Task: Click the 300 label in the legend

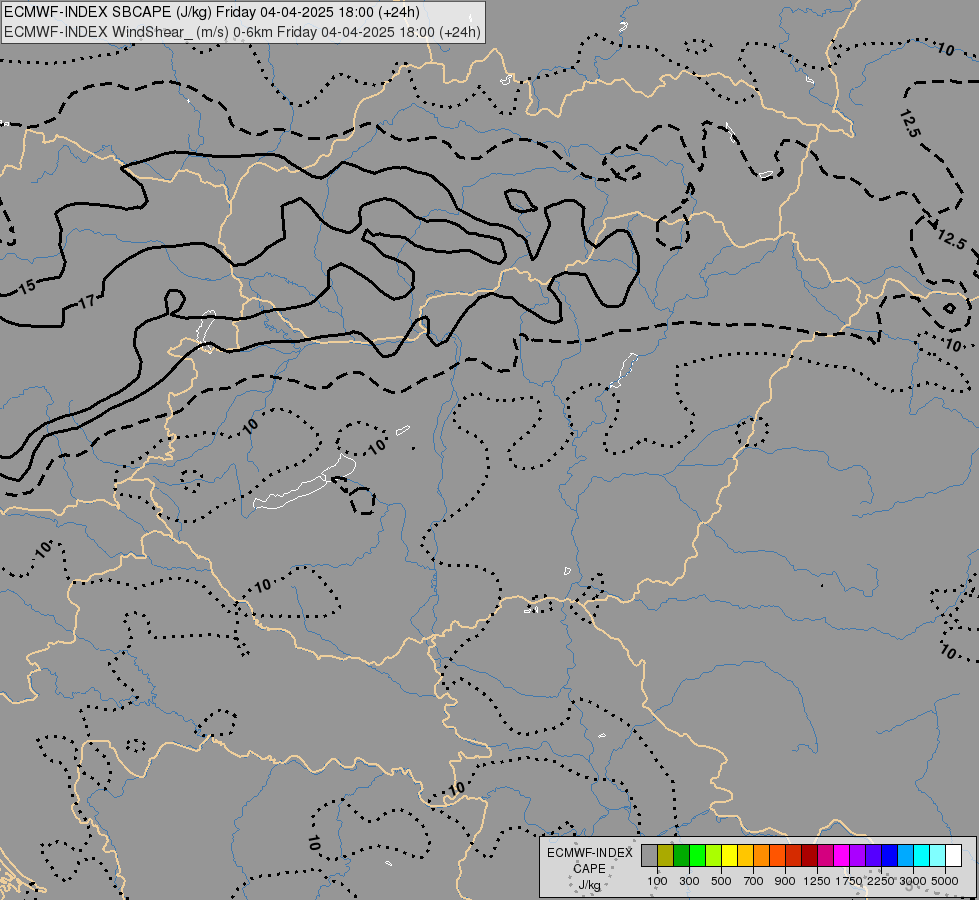Action: [x=689, y=881]
